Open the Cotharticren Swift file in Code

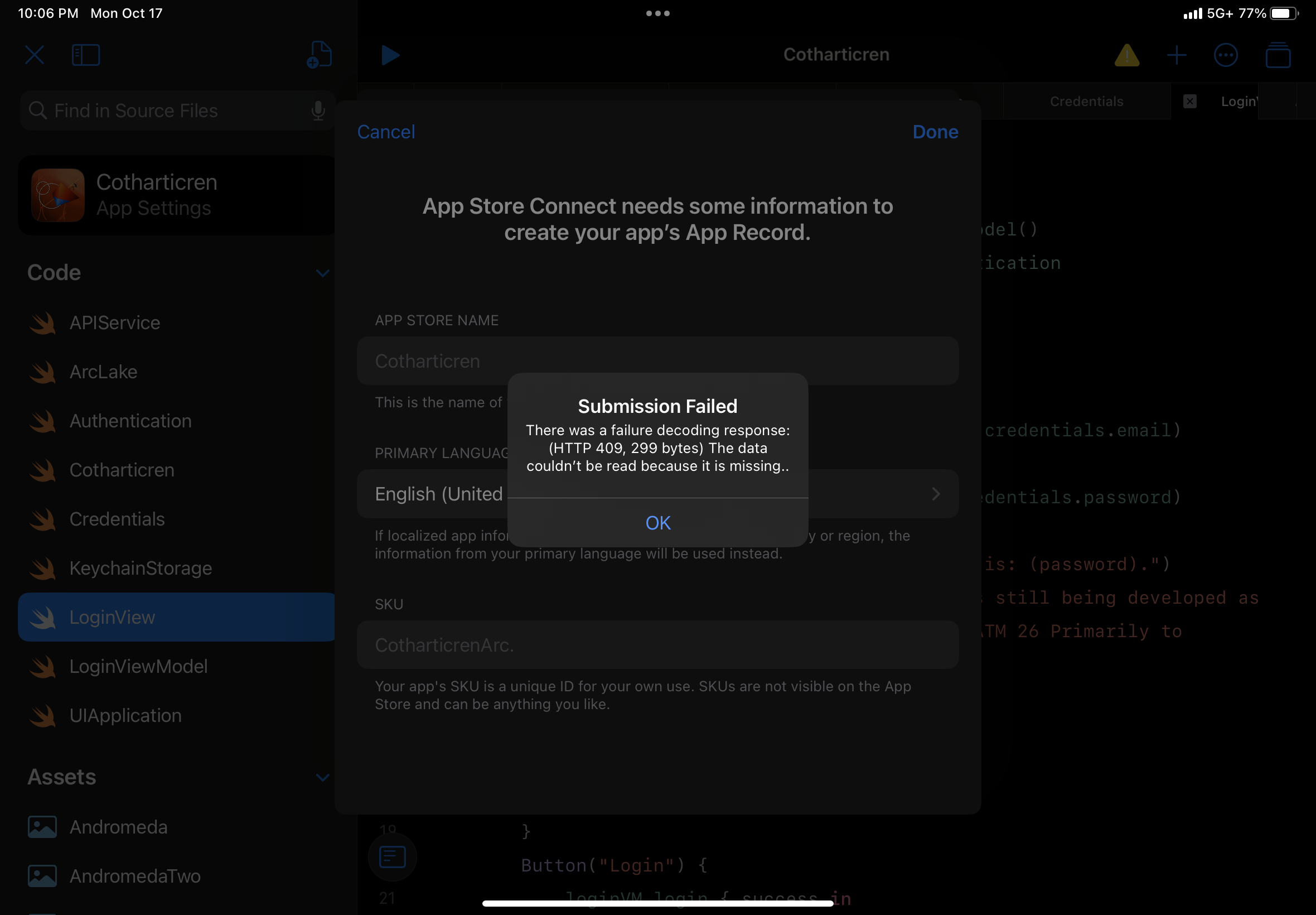(176, 470)
